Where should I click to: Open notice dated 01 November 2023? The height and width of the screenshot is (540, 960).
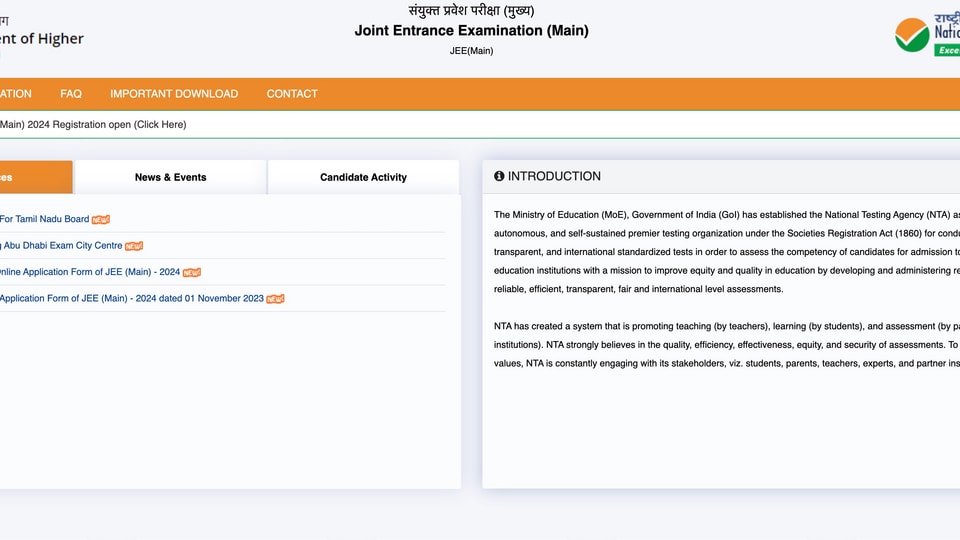[132, 298]
